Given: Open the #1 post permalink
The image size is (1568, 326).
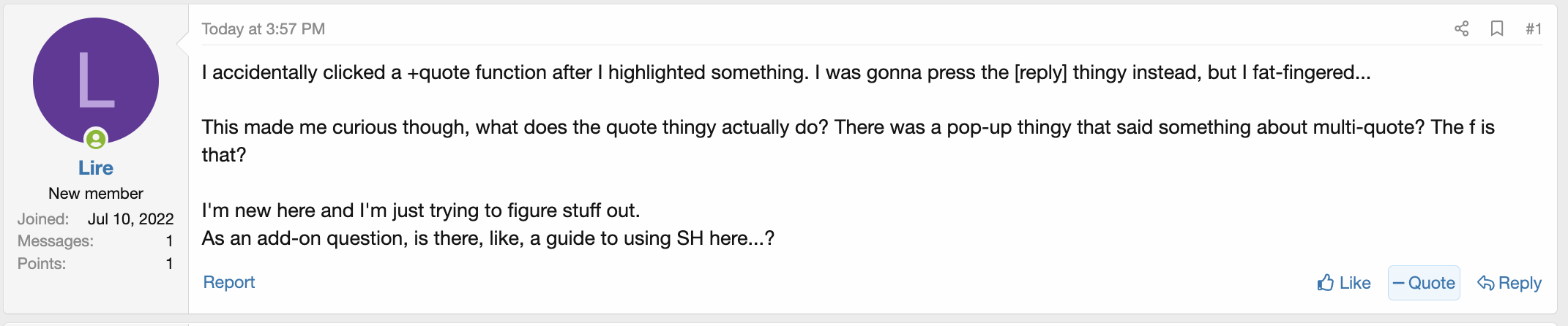Looking at the screenshot, I should coord(1534,29).
